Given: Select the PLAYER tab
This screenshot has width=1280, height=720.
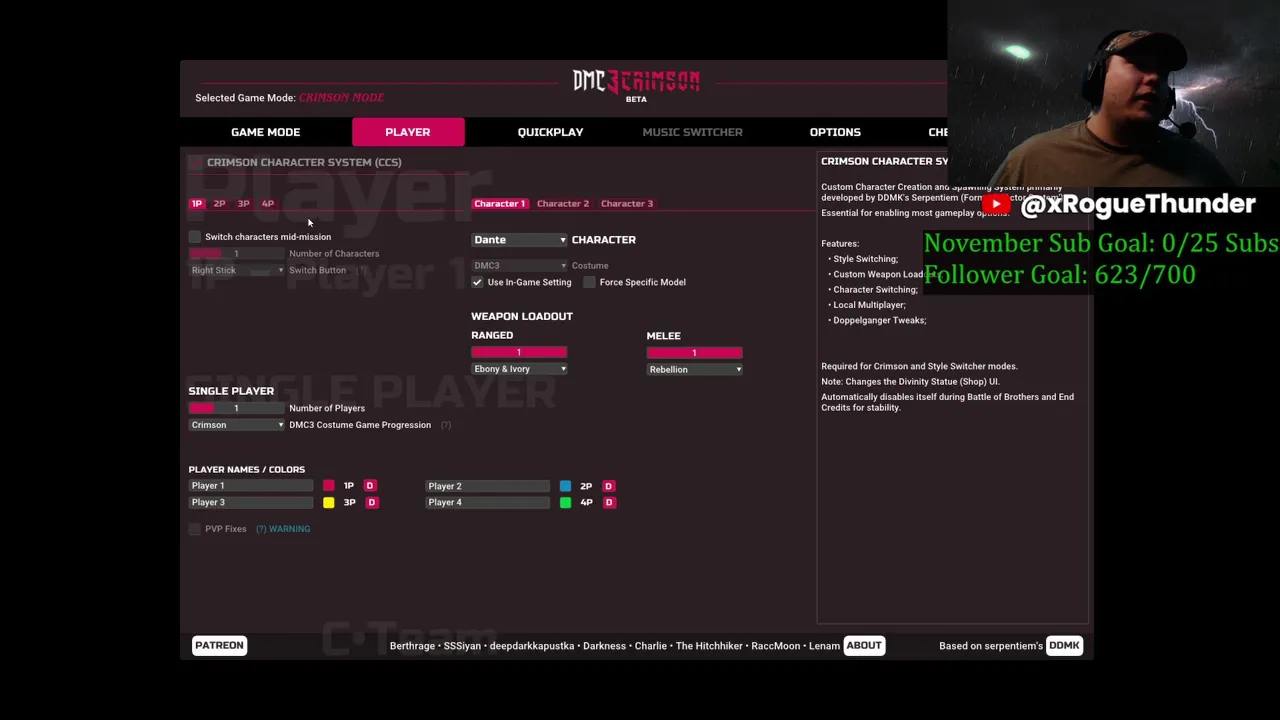Looking at the screenshot, I should (x=408, y=132).
